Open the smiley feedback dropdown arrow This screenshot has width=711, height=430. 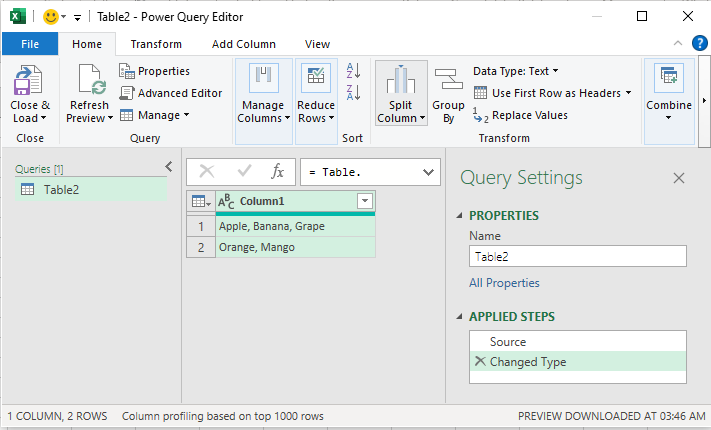coord(63,17)
